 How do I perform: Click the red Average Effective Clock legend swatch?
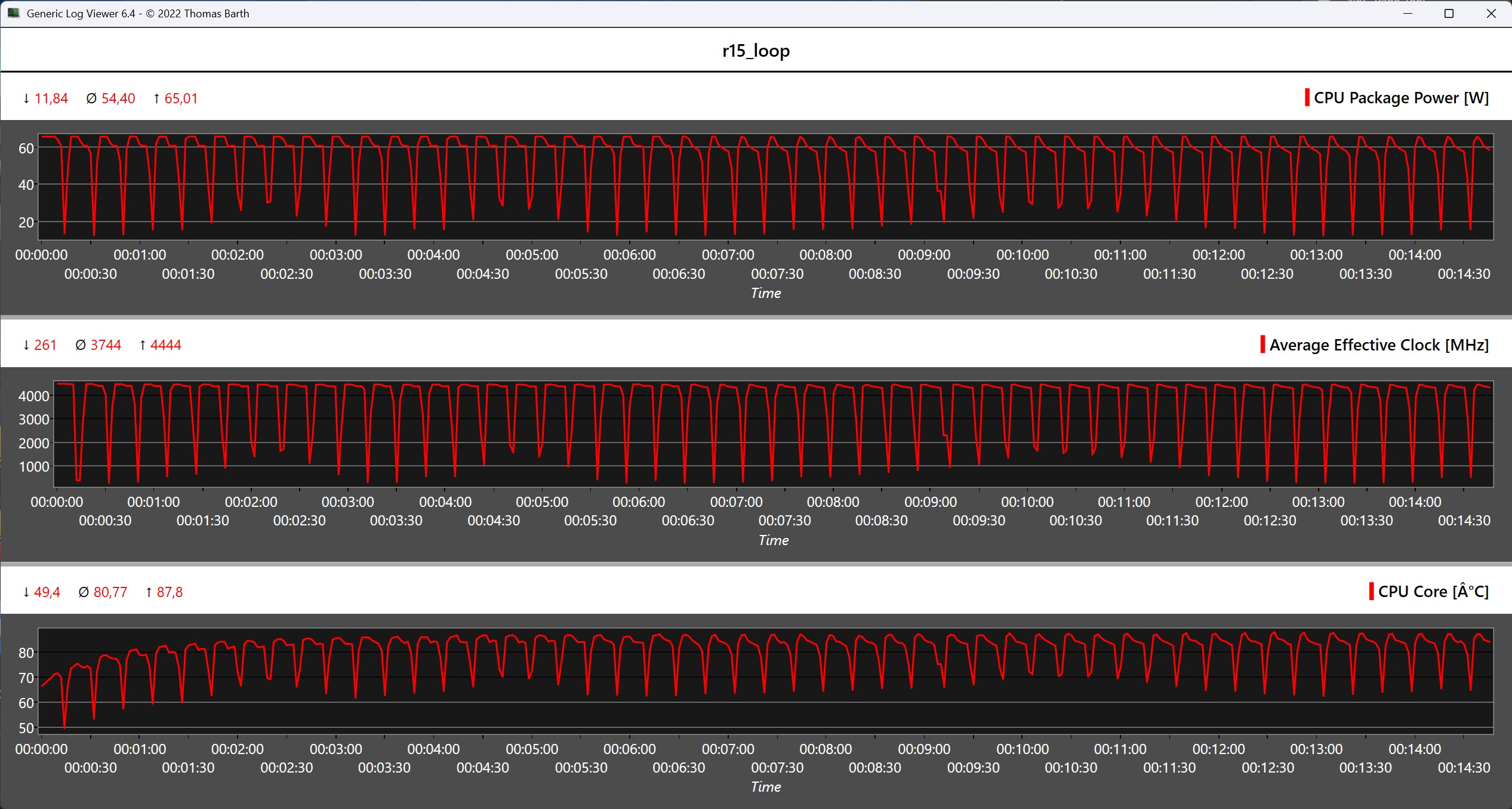pyautogui.click(x=1262, y=344)
